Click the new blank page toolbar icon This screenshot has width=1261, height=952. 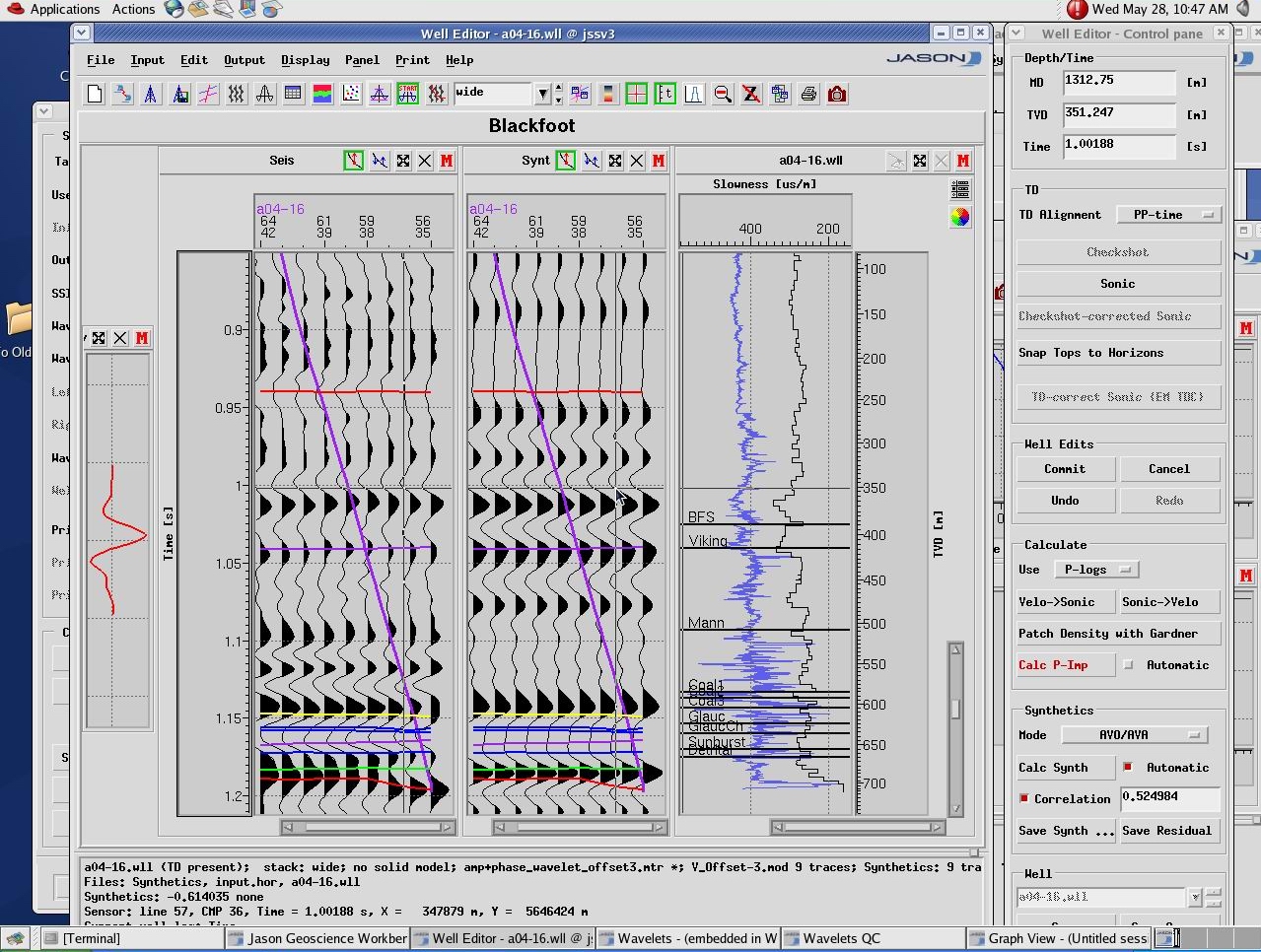pos(95,94)
